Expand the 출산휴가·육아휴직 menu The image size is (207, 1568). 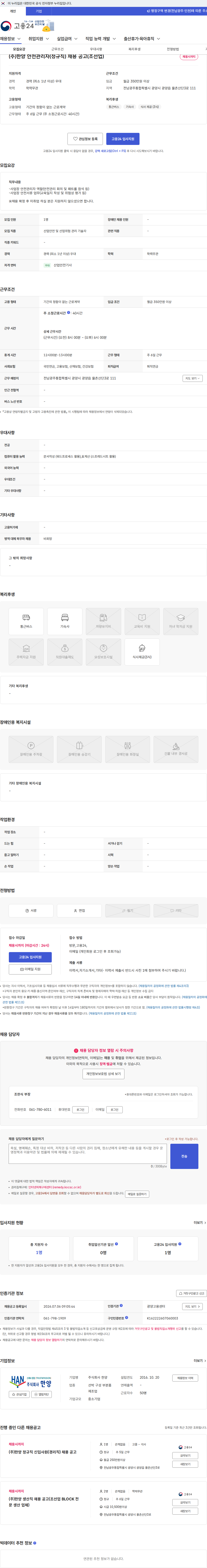click(142, 39)
